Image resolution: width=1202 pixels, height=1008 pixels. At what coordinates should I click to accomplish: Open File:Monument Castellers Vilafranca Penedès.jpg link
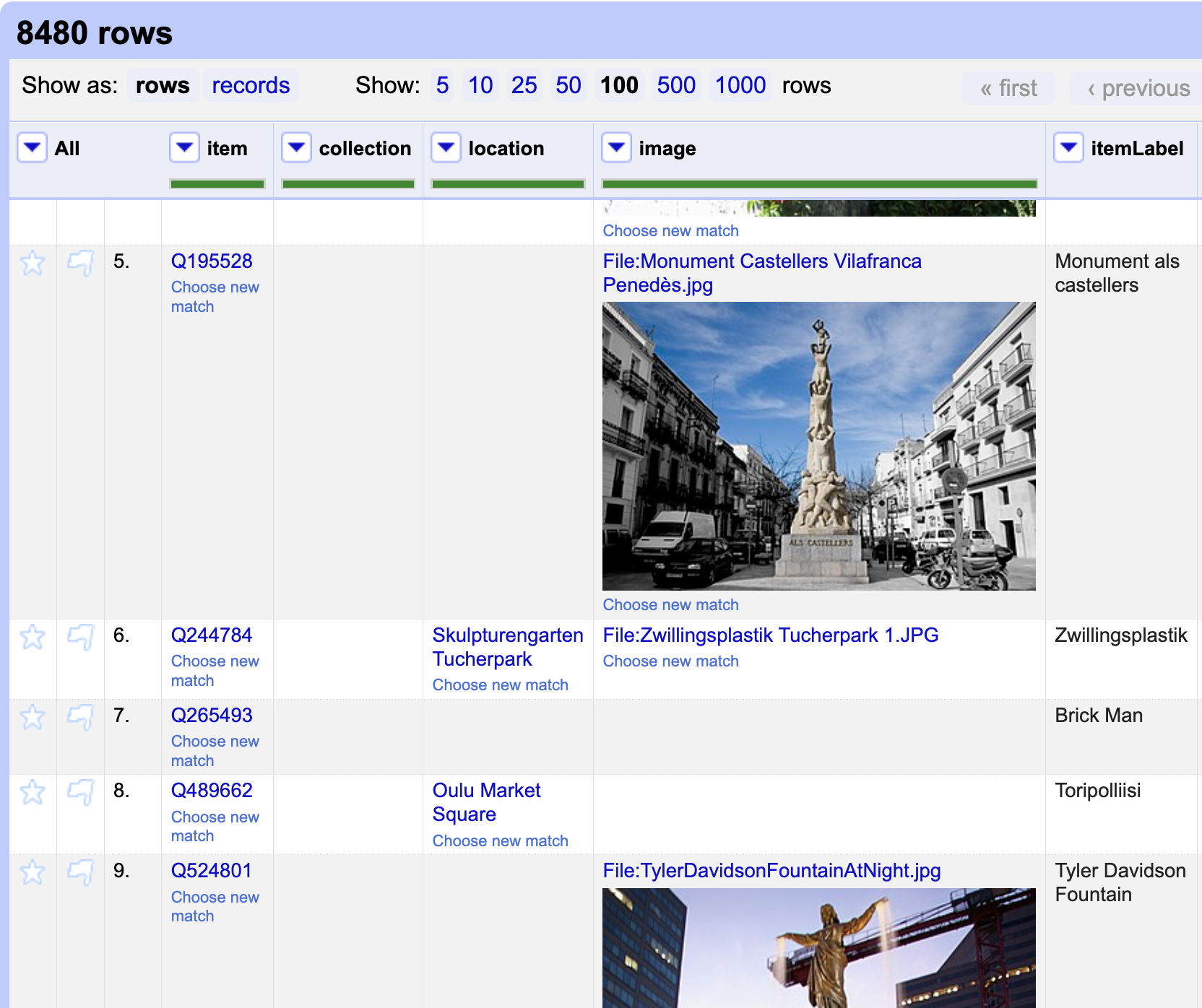coord(762,273)
